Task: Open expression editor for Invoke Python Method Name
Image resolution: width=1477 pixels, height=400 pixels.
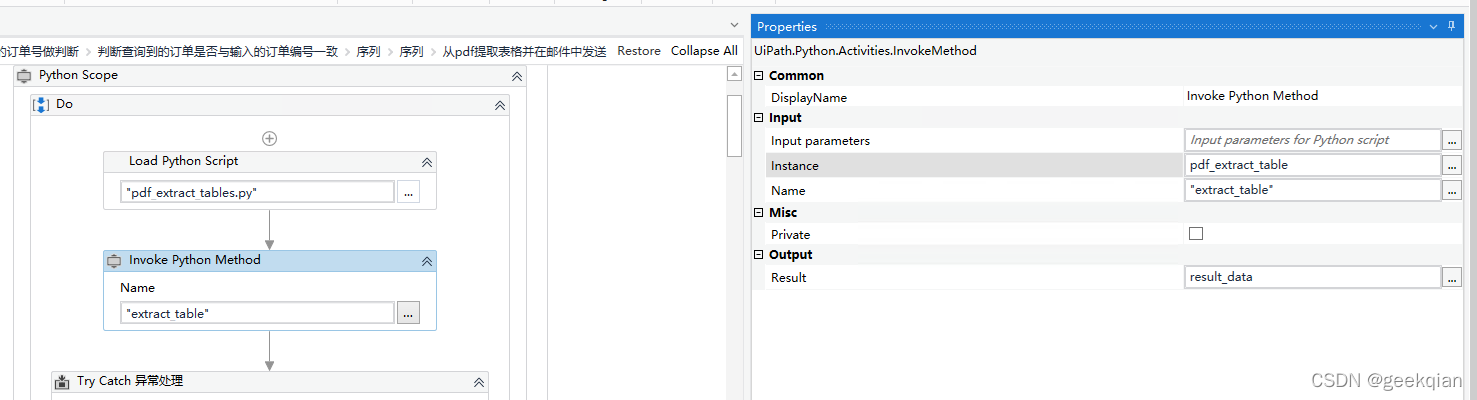Action: coord(408,313)
